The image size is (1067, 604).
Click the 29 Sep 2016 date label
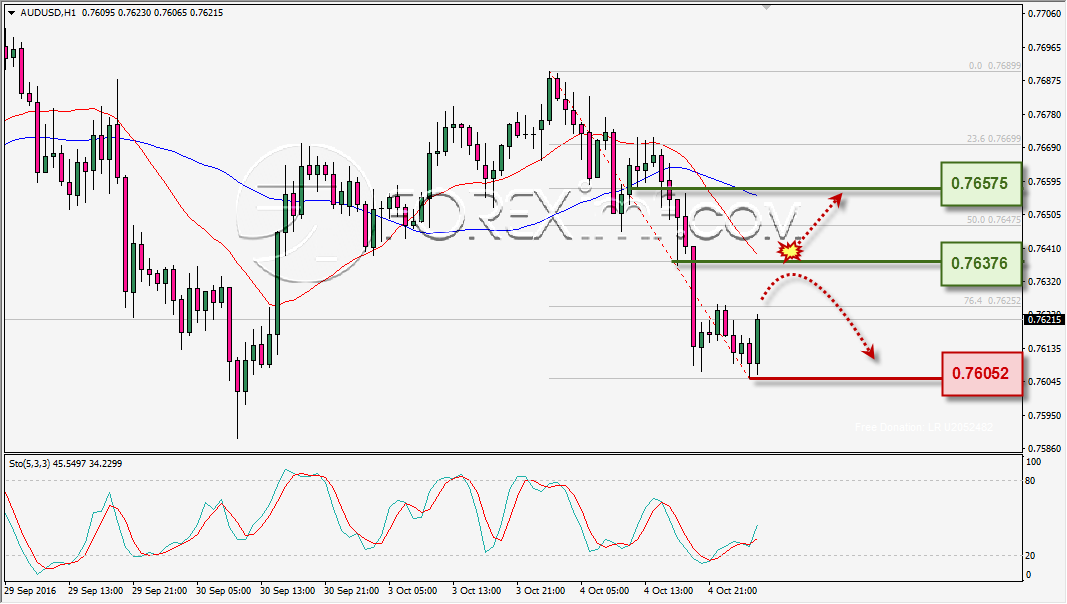(x=31, y=590)
